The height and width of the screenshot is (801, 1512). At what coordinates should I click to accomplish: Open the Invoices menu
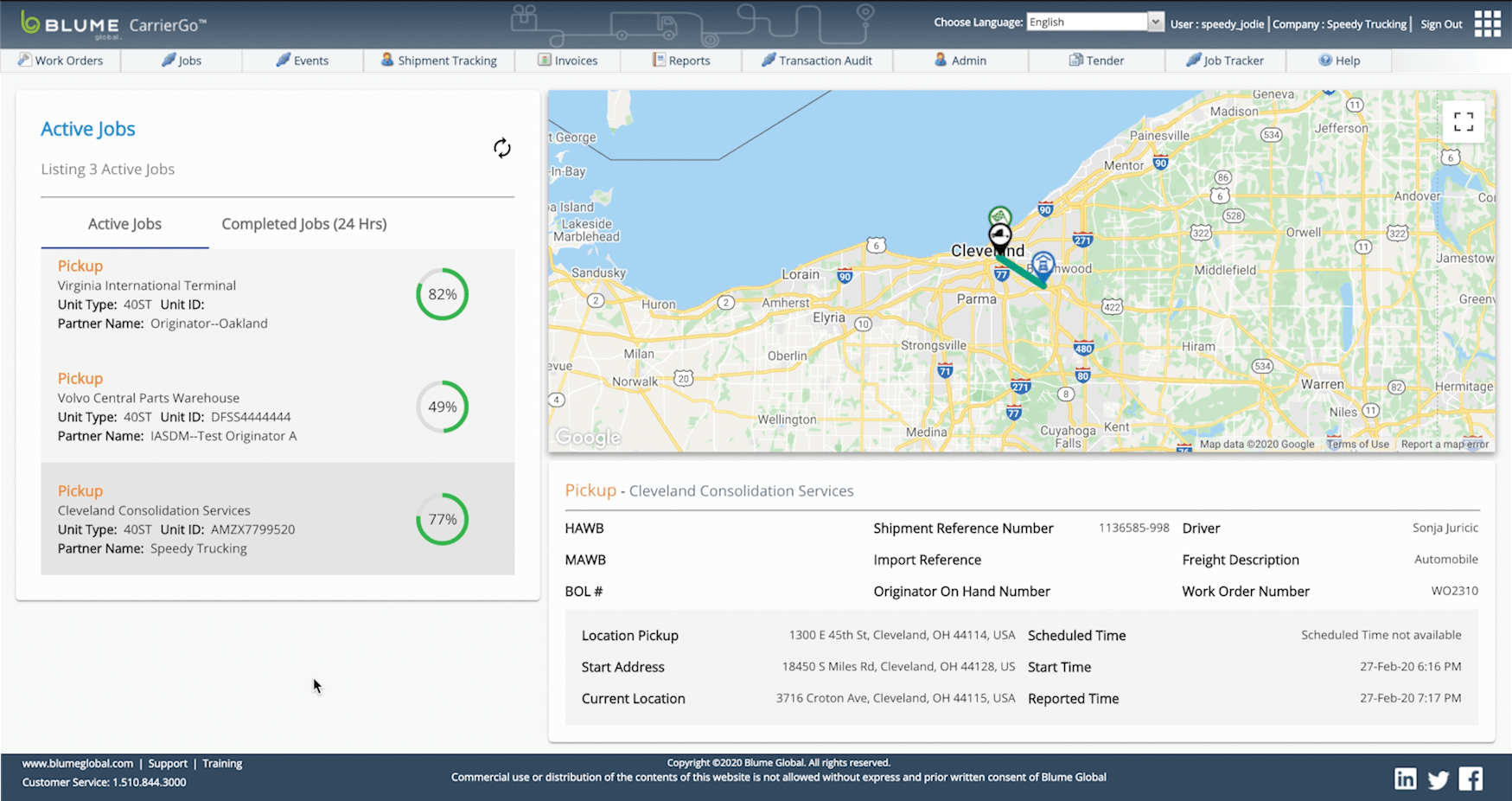click(x=568, y=61)
